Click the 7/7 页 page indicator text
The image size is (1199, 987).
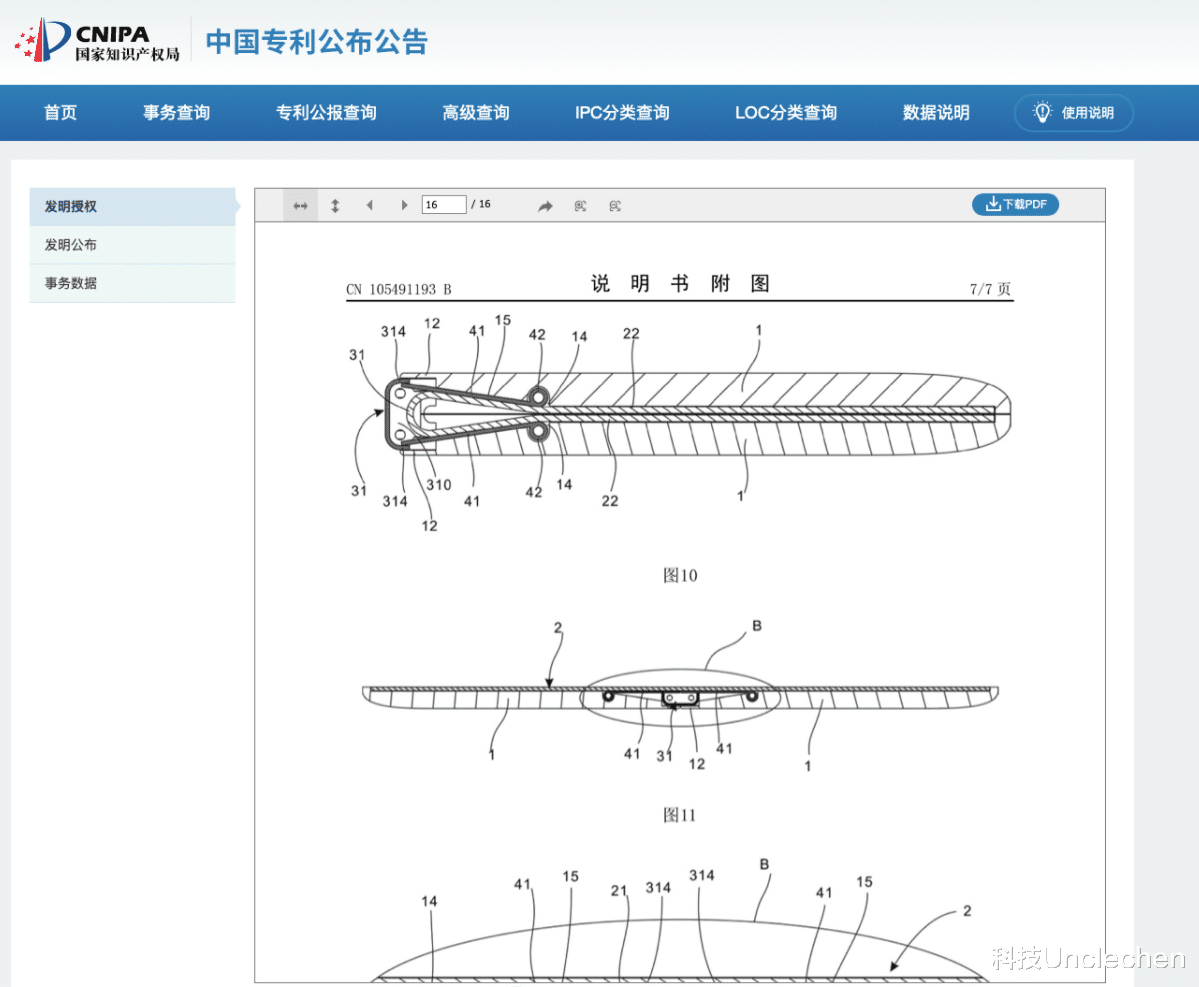click(x=990, y=288)
